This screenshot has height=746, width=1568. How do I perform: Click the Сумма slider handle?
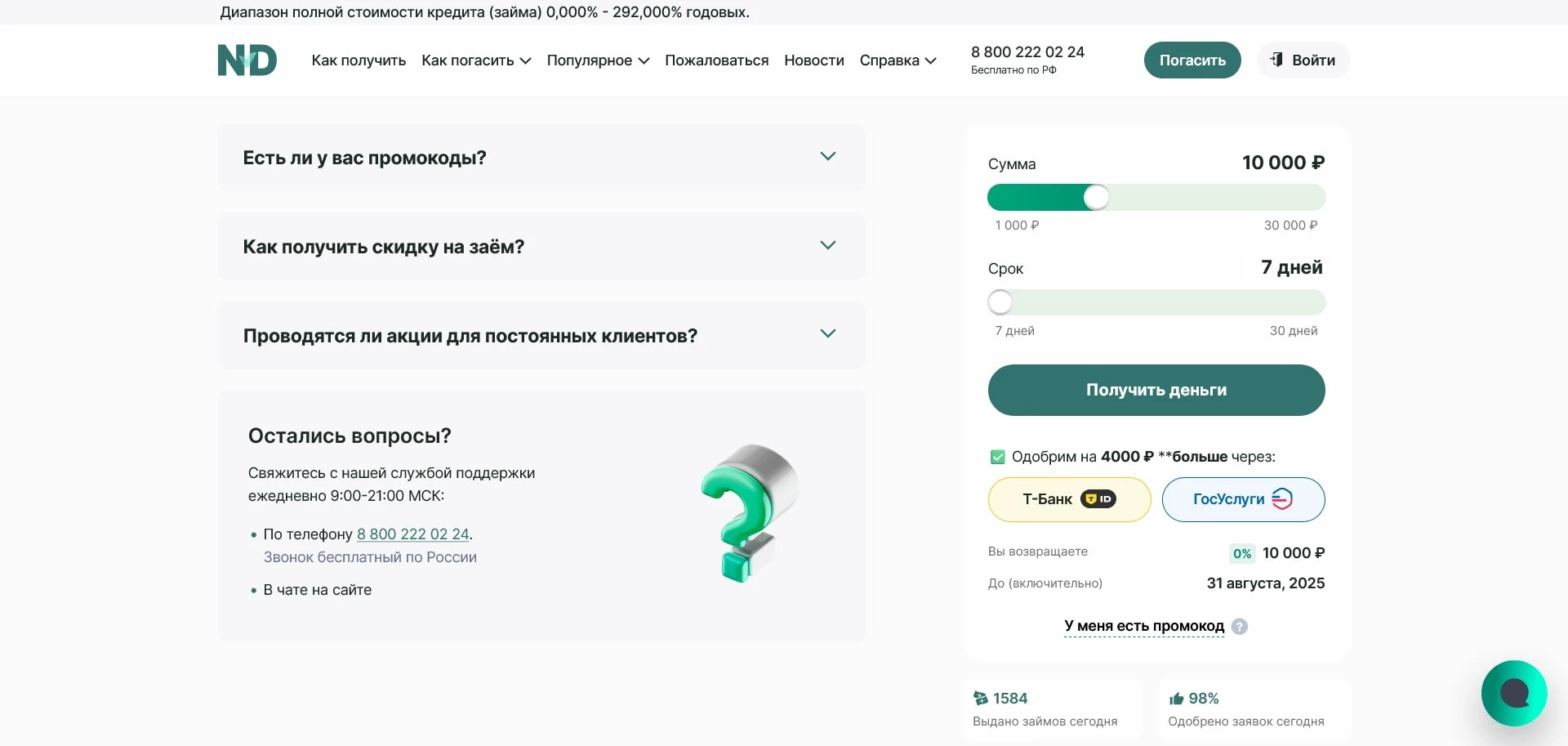tap(1098, 197)
